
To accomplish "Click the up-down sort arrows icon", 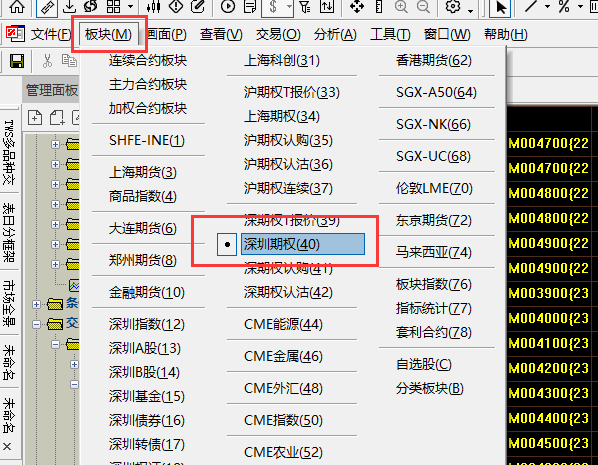I will (327, 7).
